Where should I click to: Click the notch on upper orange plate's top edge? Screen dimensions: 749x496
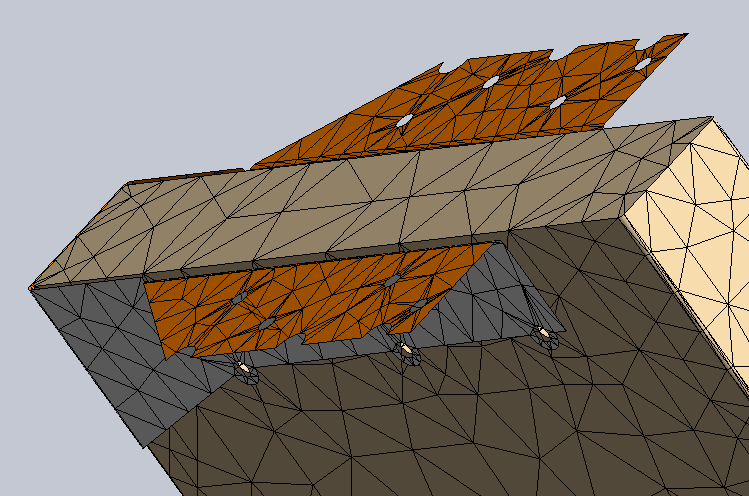442,67
